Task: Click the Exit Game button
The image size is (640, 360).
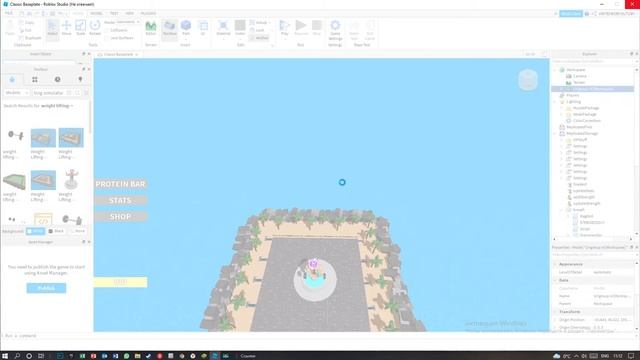Action: pyautogui.click(x=370, y=30)
